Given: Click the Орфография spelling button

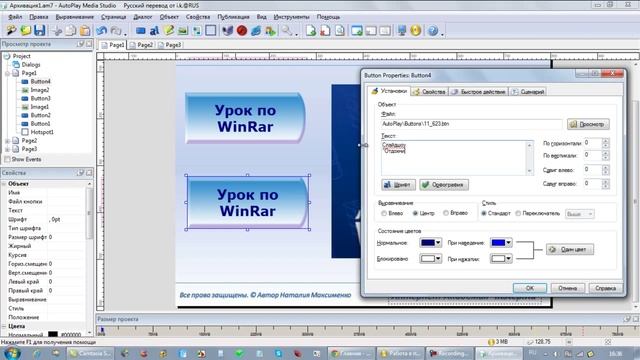Looking at the screenshot, I should pyautogui.click(x=444, y=185).
